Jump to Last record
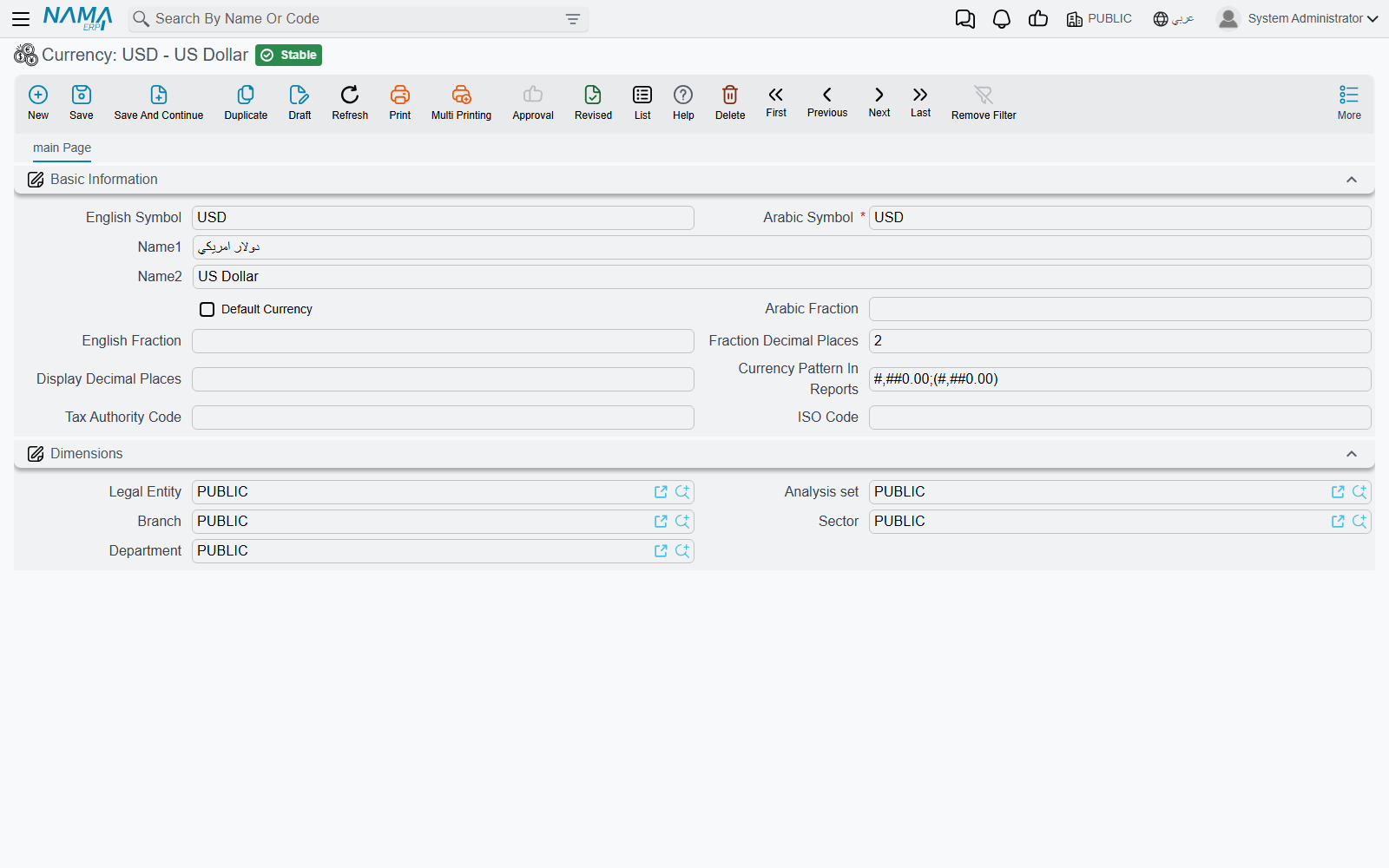This screenshot has height=868, width=1389. pyautogui.click(x=920, y=102)
